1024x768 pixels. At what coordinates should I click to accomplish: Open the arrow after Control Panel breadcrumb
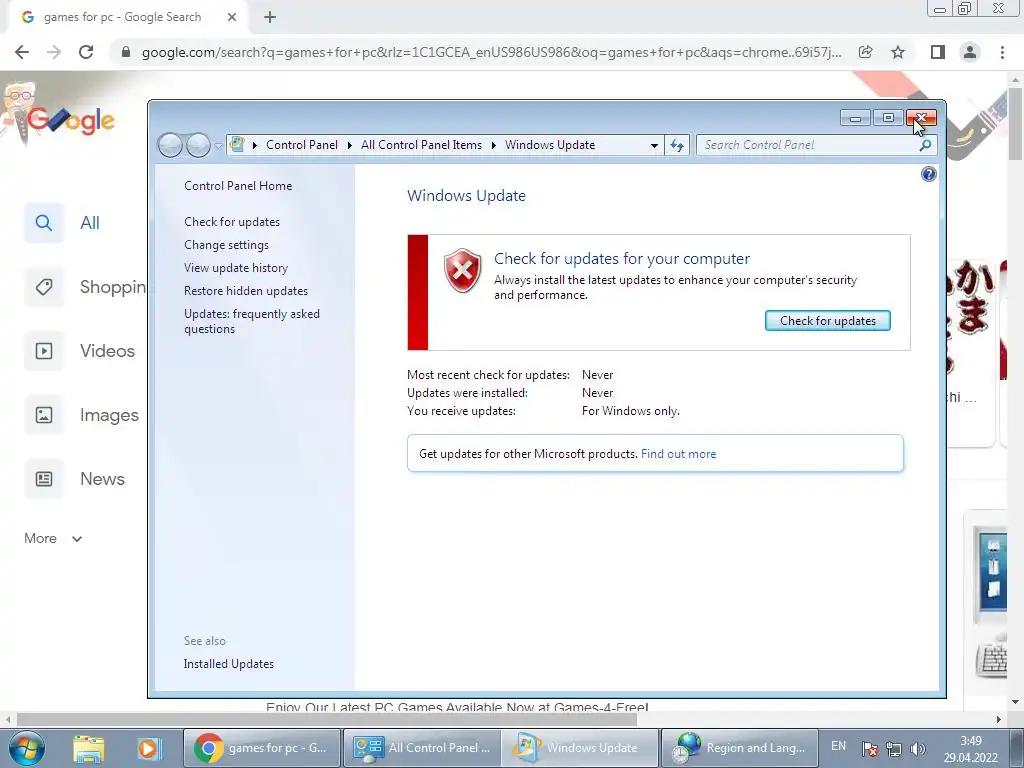click(x=349, y=145)
